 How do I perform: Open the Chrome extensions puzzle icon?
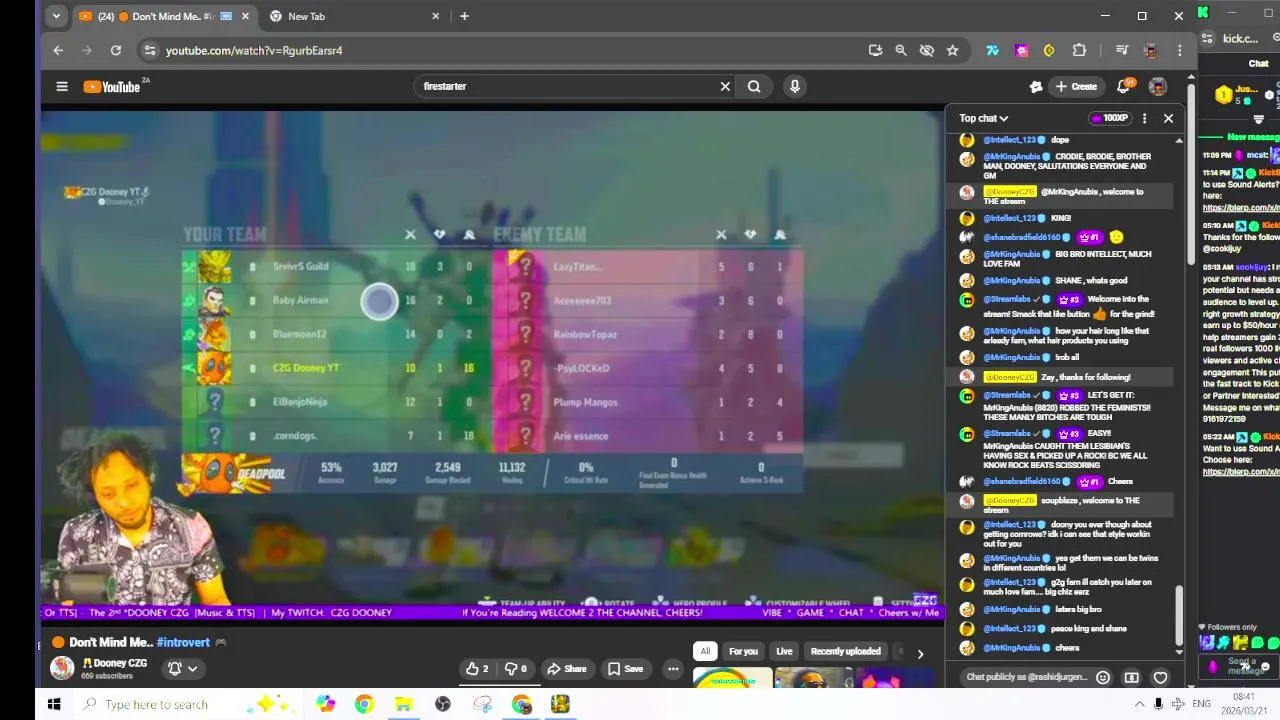pyautogui.click(x=1079, y=50)
